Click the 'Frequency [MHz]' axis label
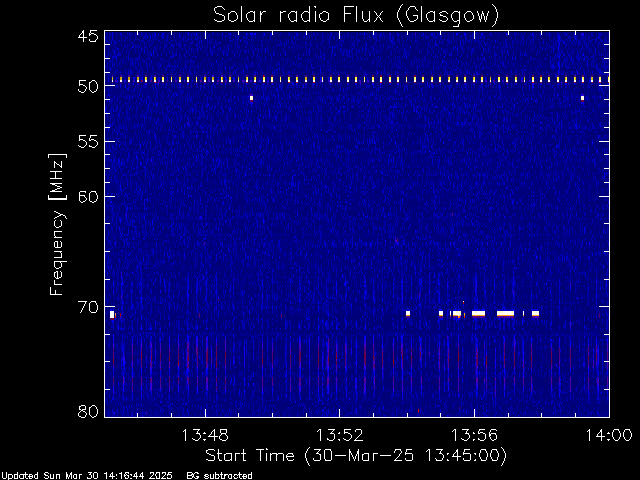Image resolution: width=640 pixels, height=480 pixels. pos(57,224)
